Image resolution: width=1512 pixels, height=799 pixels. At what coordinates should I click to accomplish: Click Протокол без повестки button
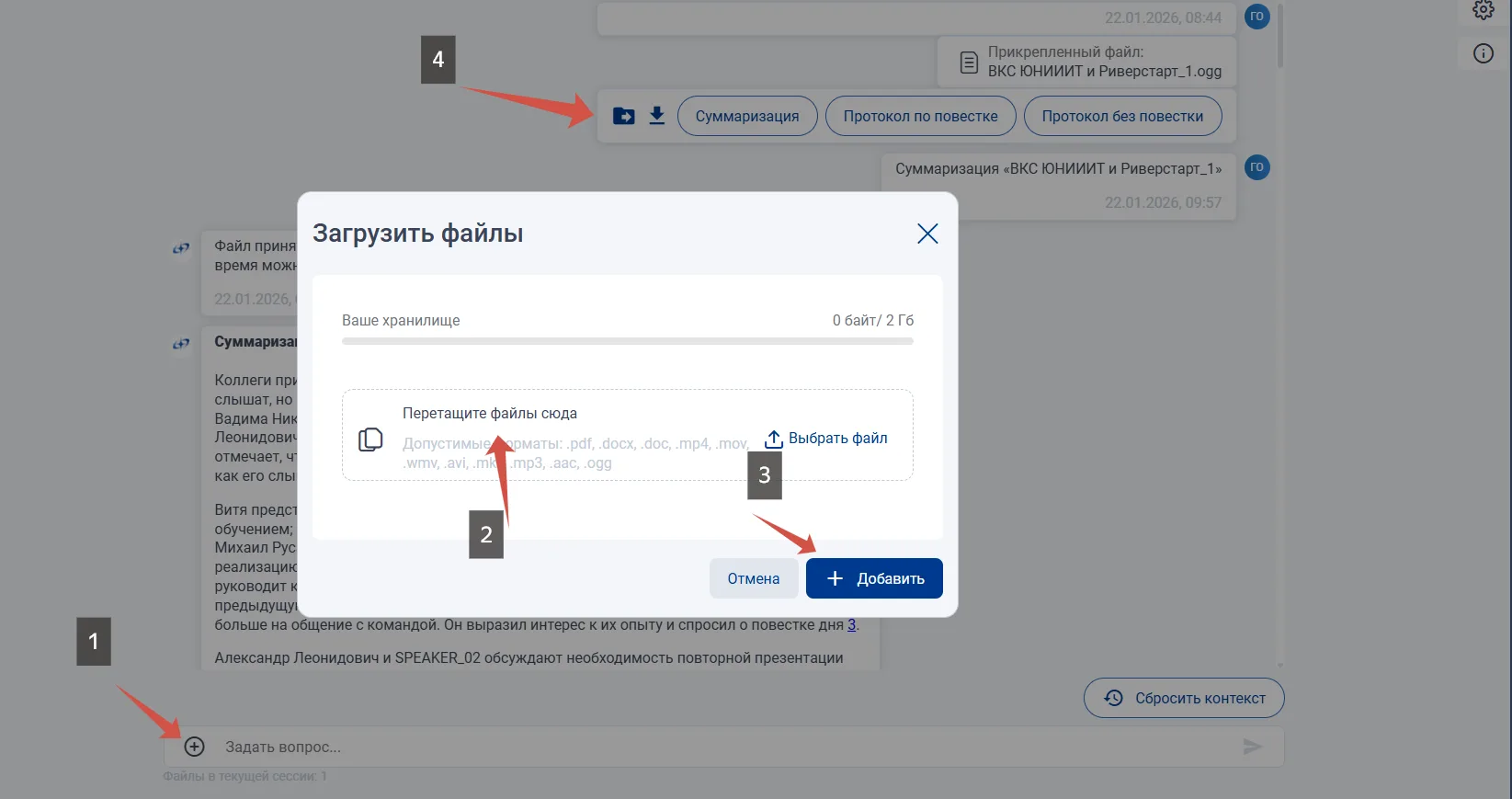click(x=1122, y=116)
